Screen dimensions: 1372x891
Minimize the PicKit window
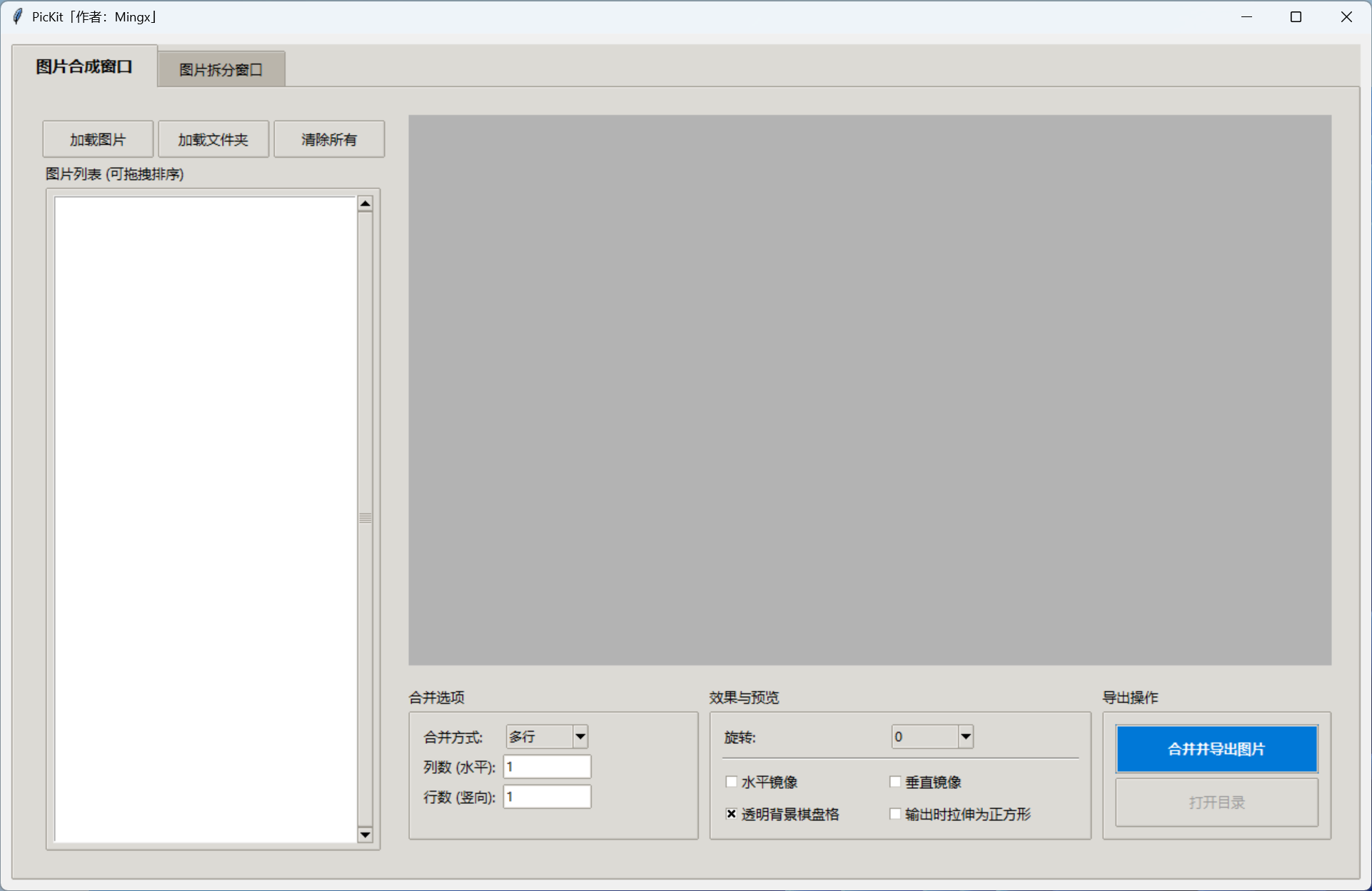coord(1247,17)
